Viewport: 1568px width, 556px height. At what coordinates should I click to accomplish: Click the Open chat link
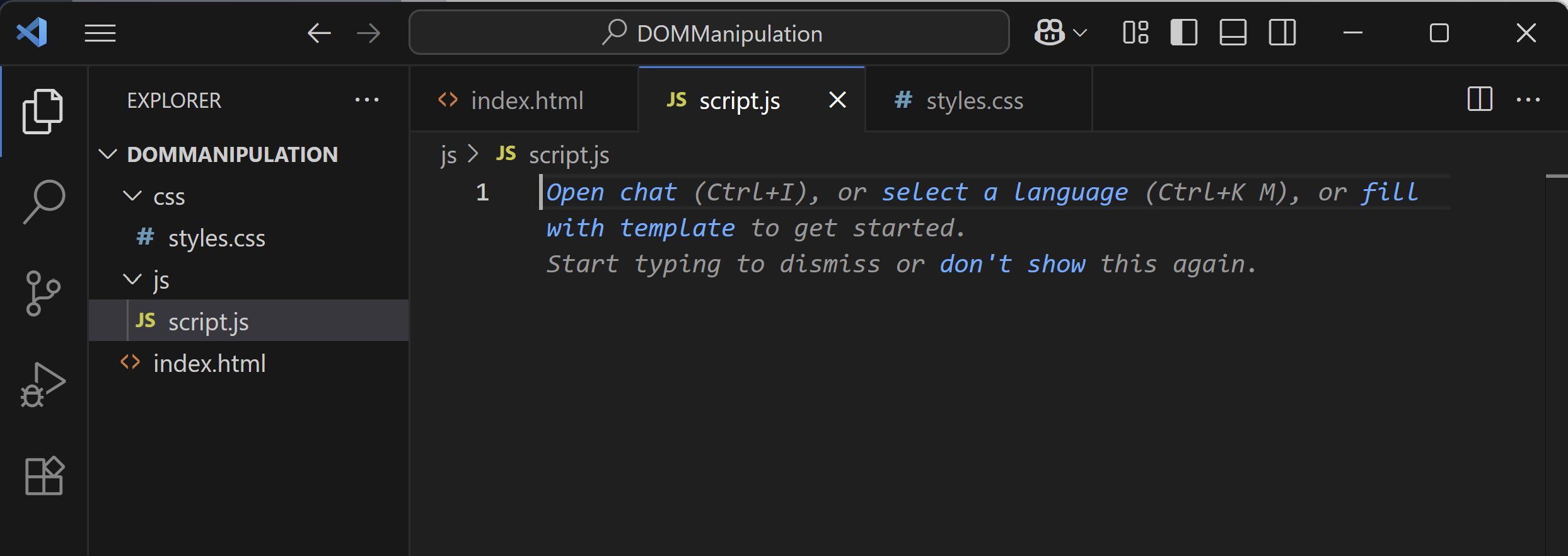(x=612, y=192)
